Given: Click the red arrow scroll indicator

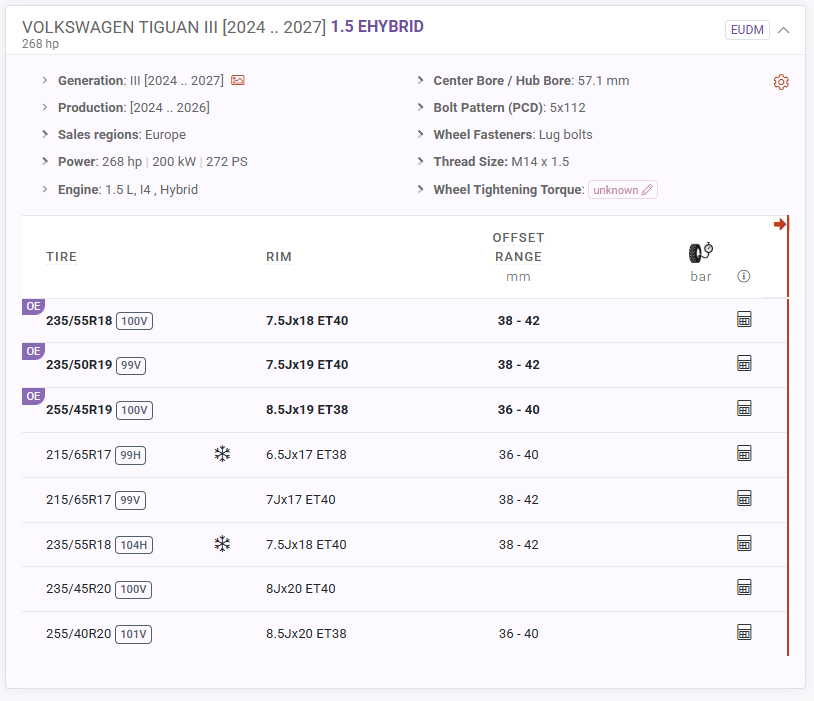Looking at the screenshot, I should coord(779,224).
